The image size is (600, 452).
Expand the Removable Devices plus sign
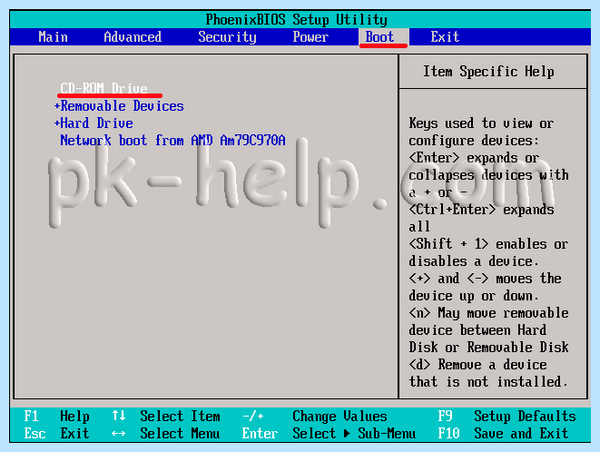point(57,106)
